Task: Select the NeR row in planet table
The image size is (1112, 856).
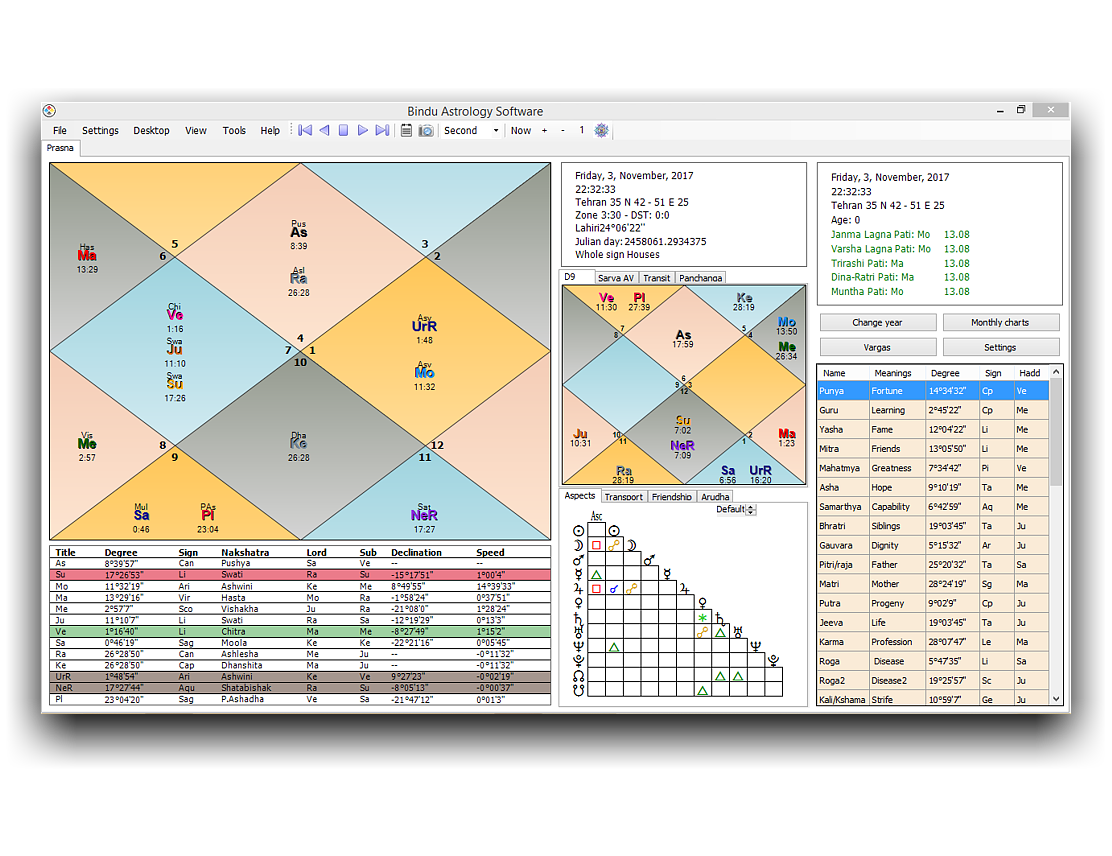Action: (300, 688)
